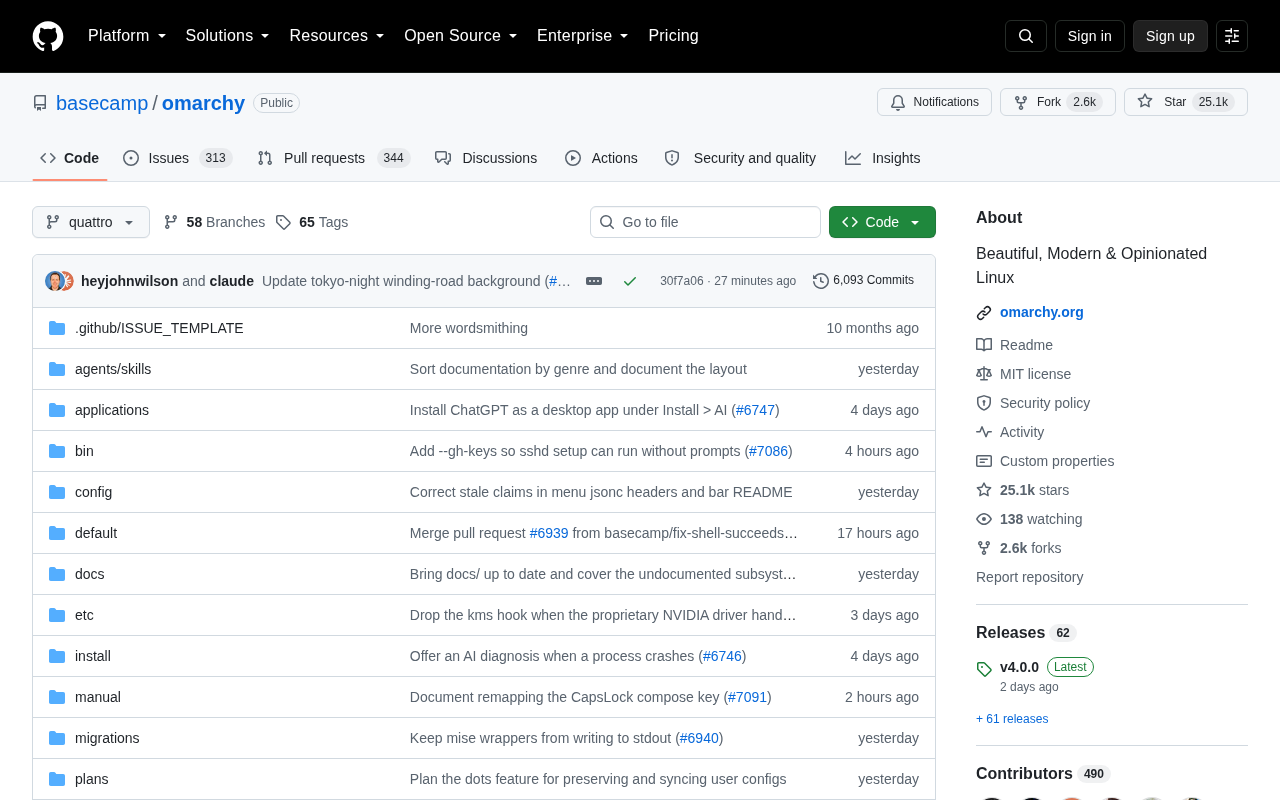The image size is (1280, 800).
Task: Click the folder icon in the migrations row
Action: 57,738
